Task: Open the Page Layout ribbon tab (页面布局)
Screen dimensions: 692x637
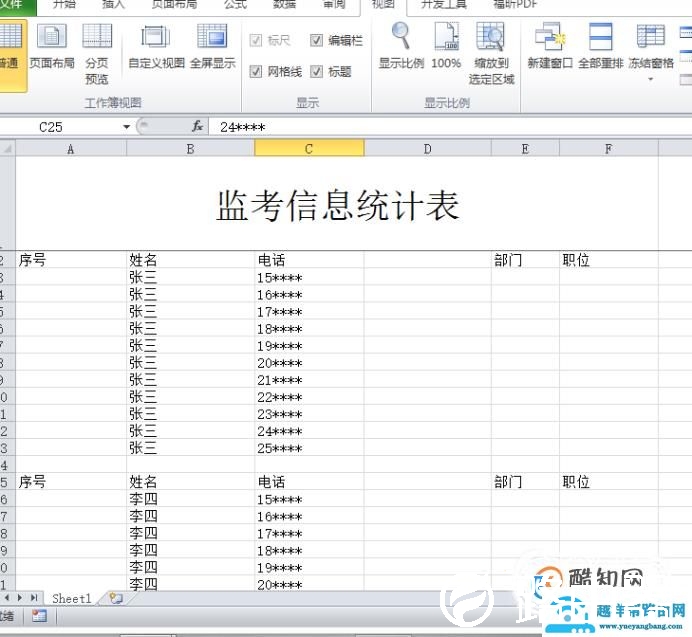Action: (x=174, y=4)
